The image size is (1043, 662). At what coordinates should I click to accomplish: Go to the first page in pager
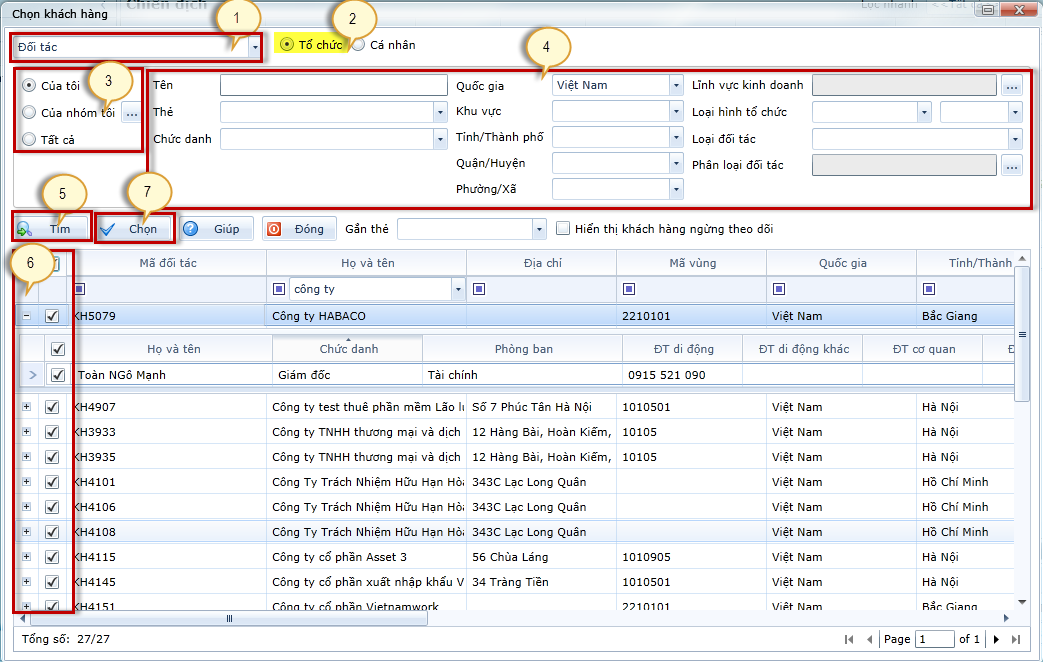(849, 639)
